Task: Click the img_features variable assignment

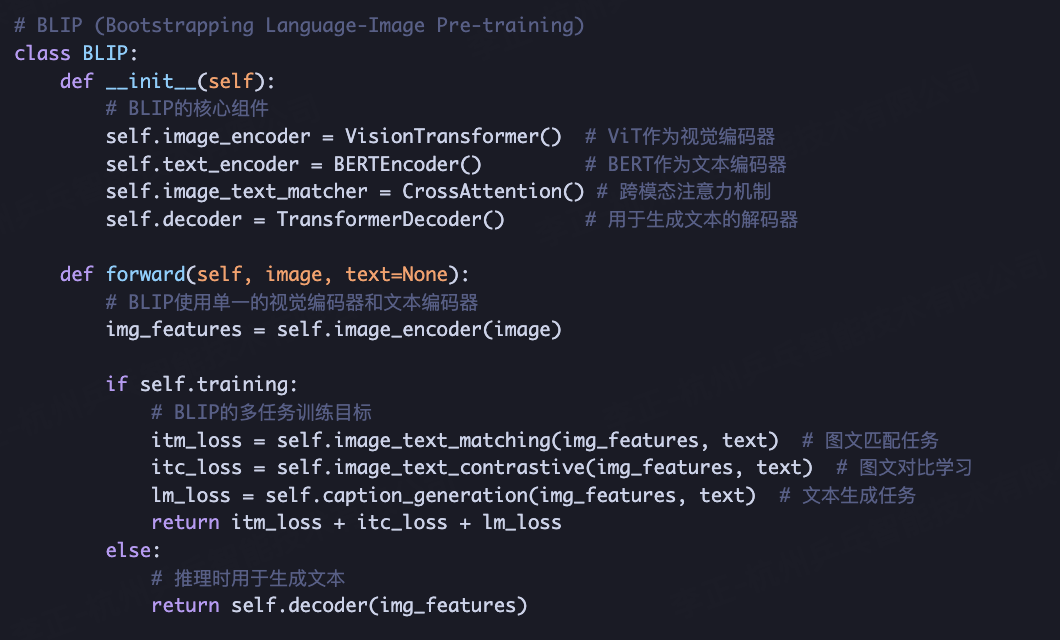Action: pyautogui.click(x=174, y=330)
